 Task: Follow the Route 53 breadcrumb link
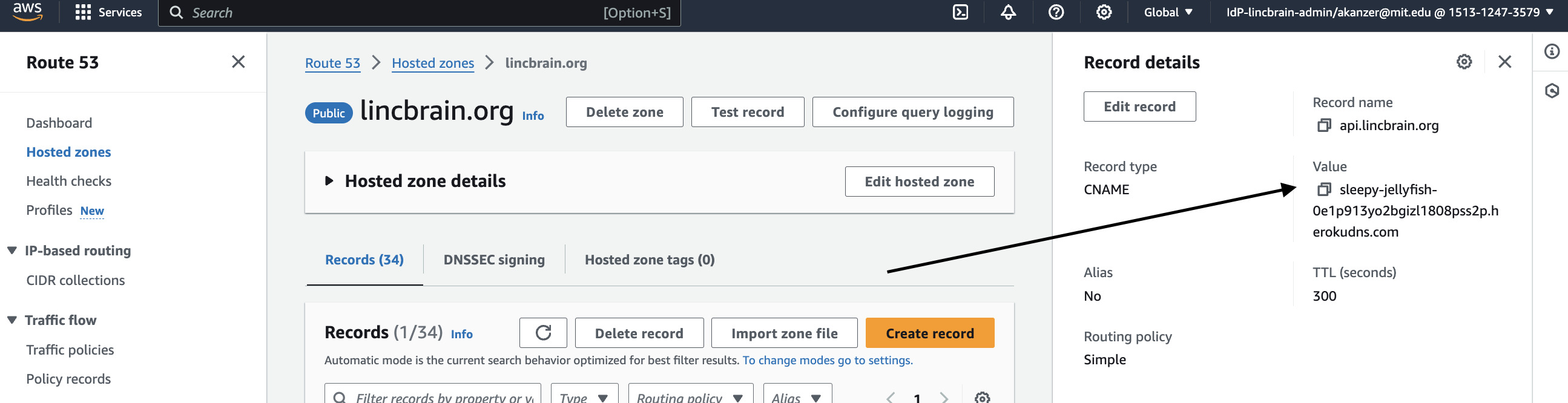[x=332, y=64]
